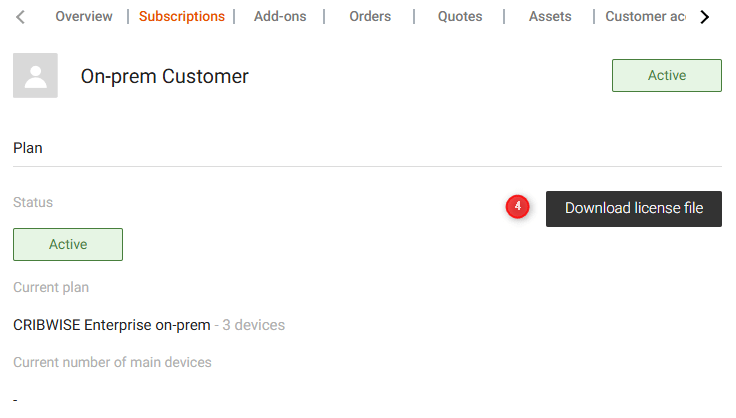This screenshot has width=736, height=418.
Task: Click the Current plan label
Action: 51,288
